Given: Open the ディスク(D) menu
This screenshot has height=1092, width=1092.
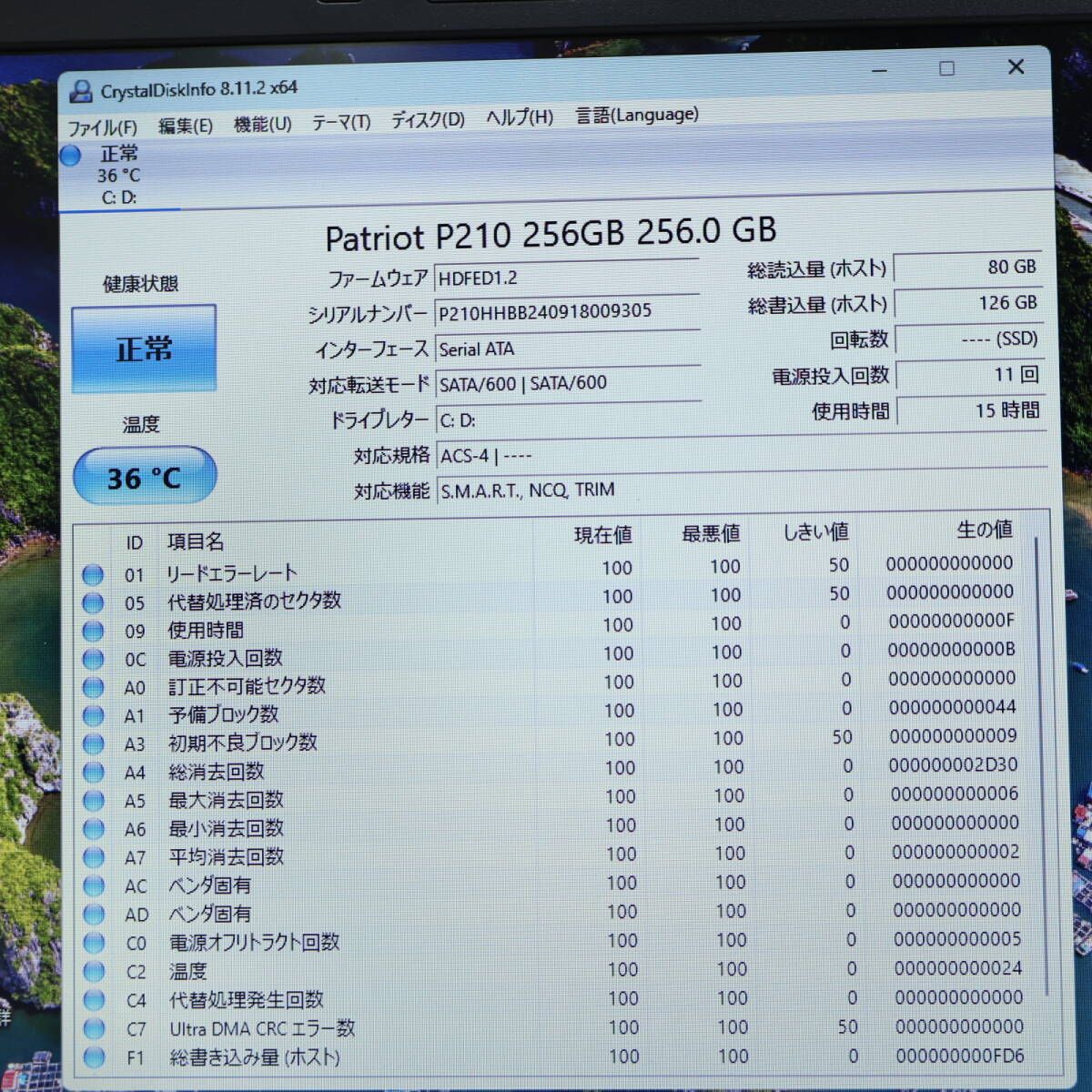Looking at the screenshot, I should point(428,120).
